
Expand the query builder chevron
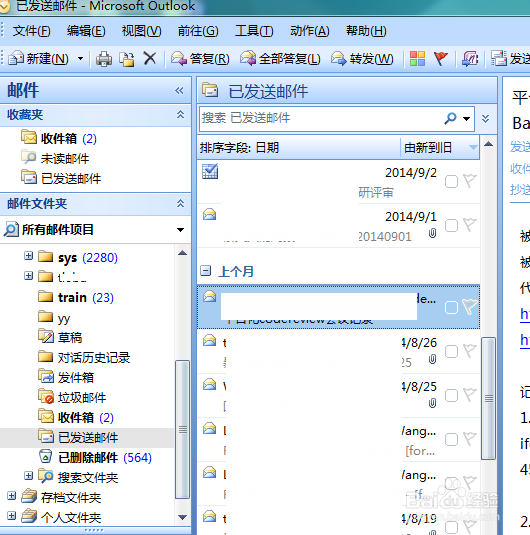[485, 119]
